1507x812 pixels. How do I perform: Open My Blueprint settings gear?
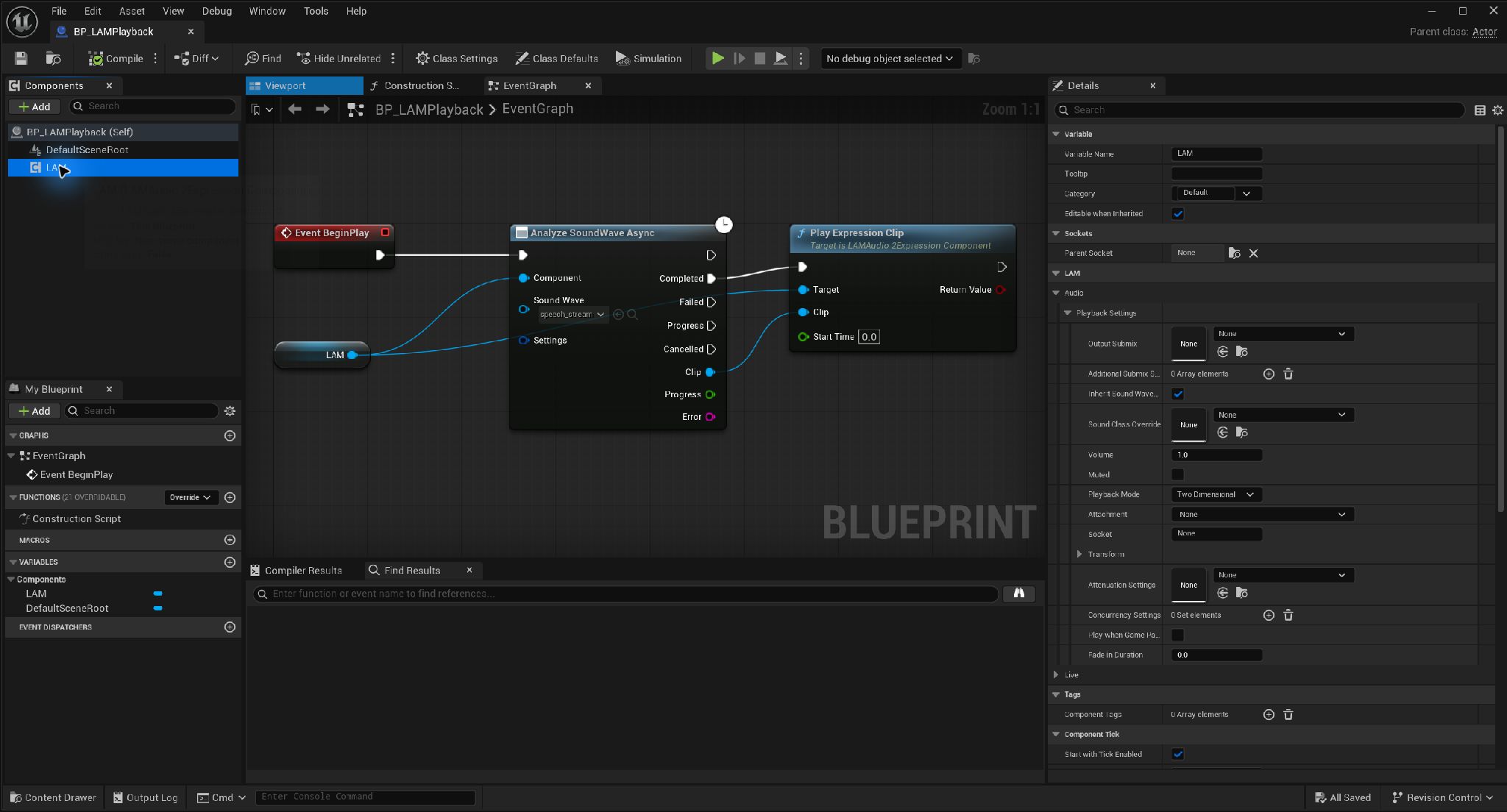click(230, 410)
